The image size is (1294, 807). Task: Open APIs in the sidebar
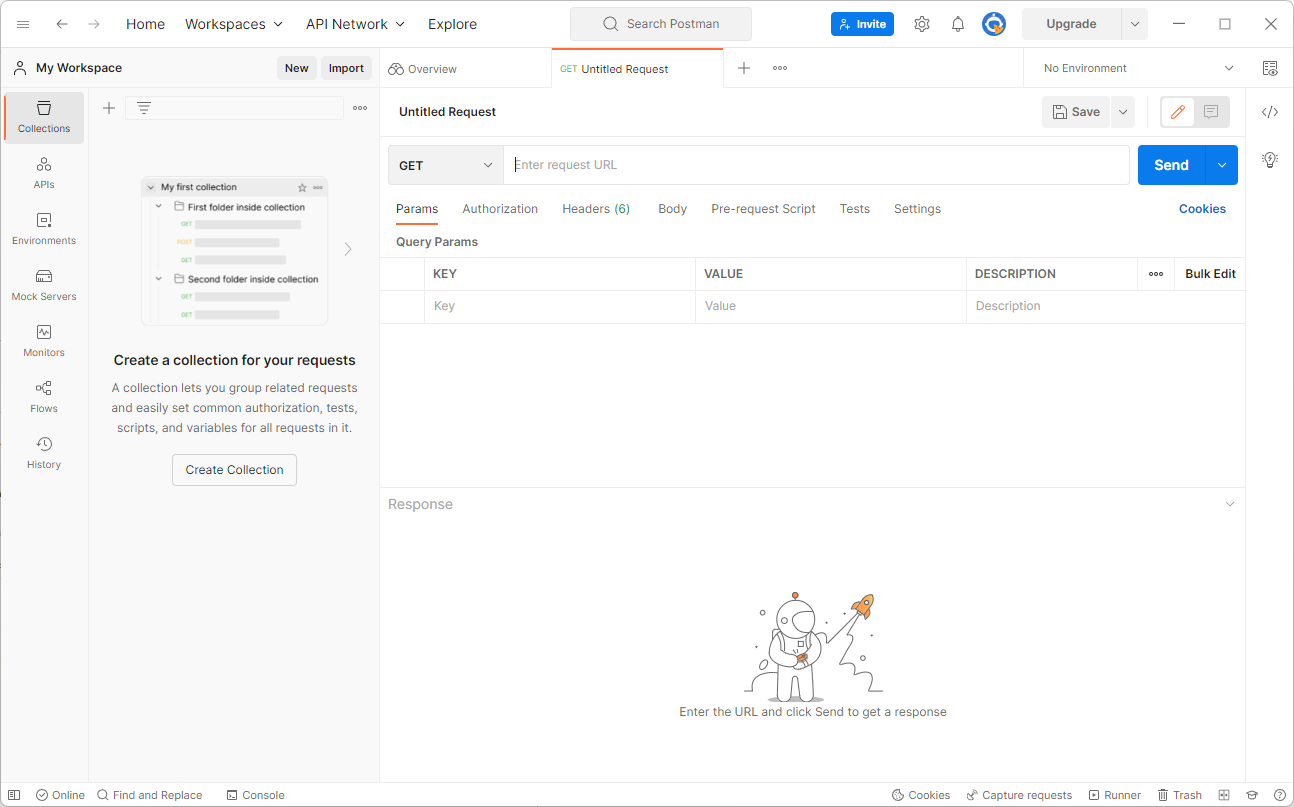pyautogui.click(x=44, y=173)
